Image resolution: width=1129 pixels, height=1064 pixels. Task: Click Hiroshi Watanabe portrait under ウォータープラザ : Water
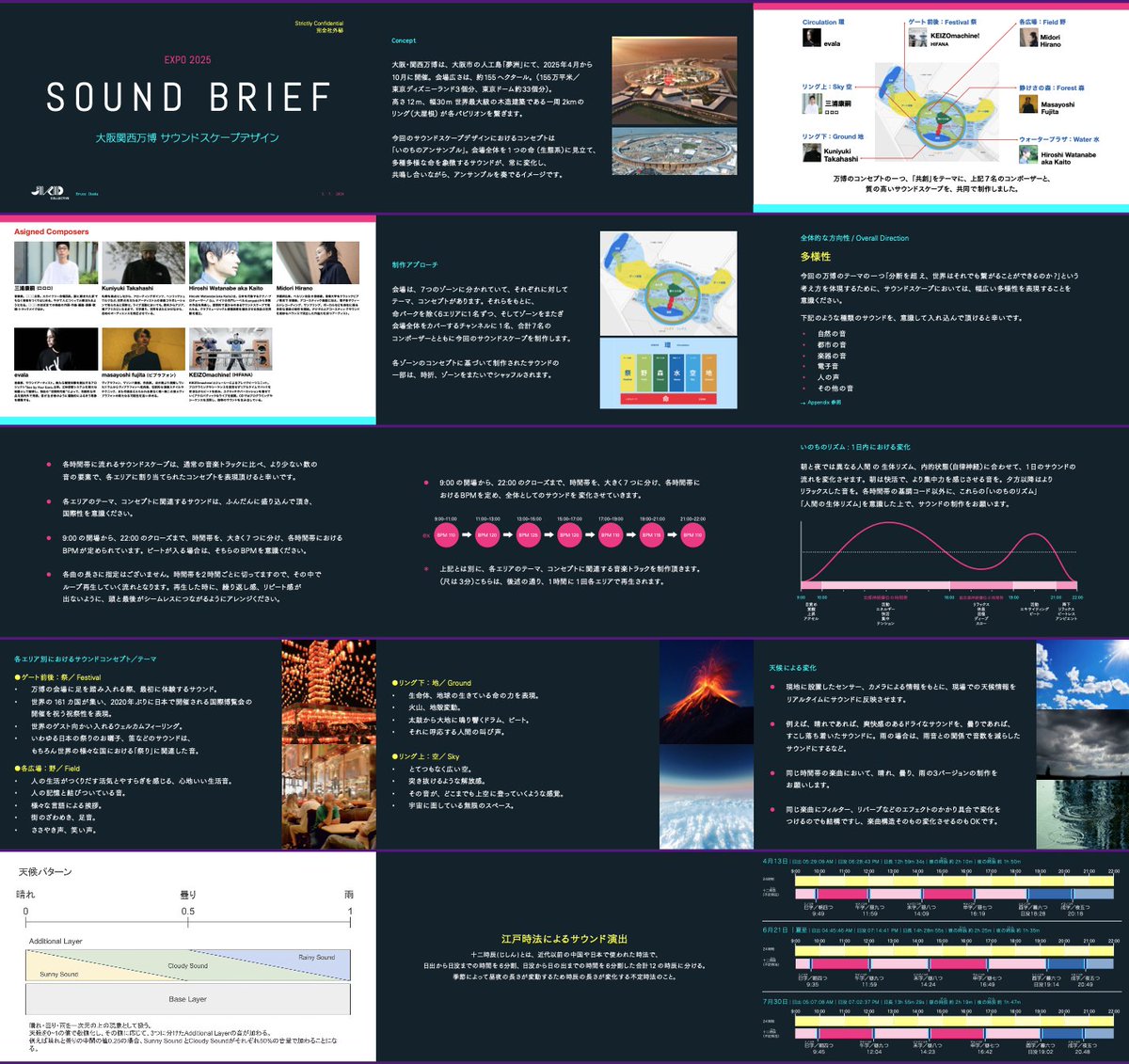(1028, 156)
